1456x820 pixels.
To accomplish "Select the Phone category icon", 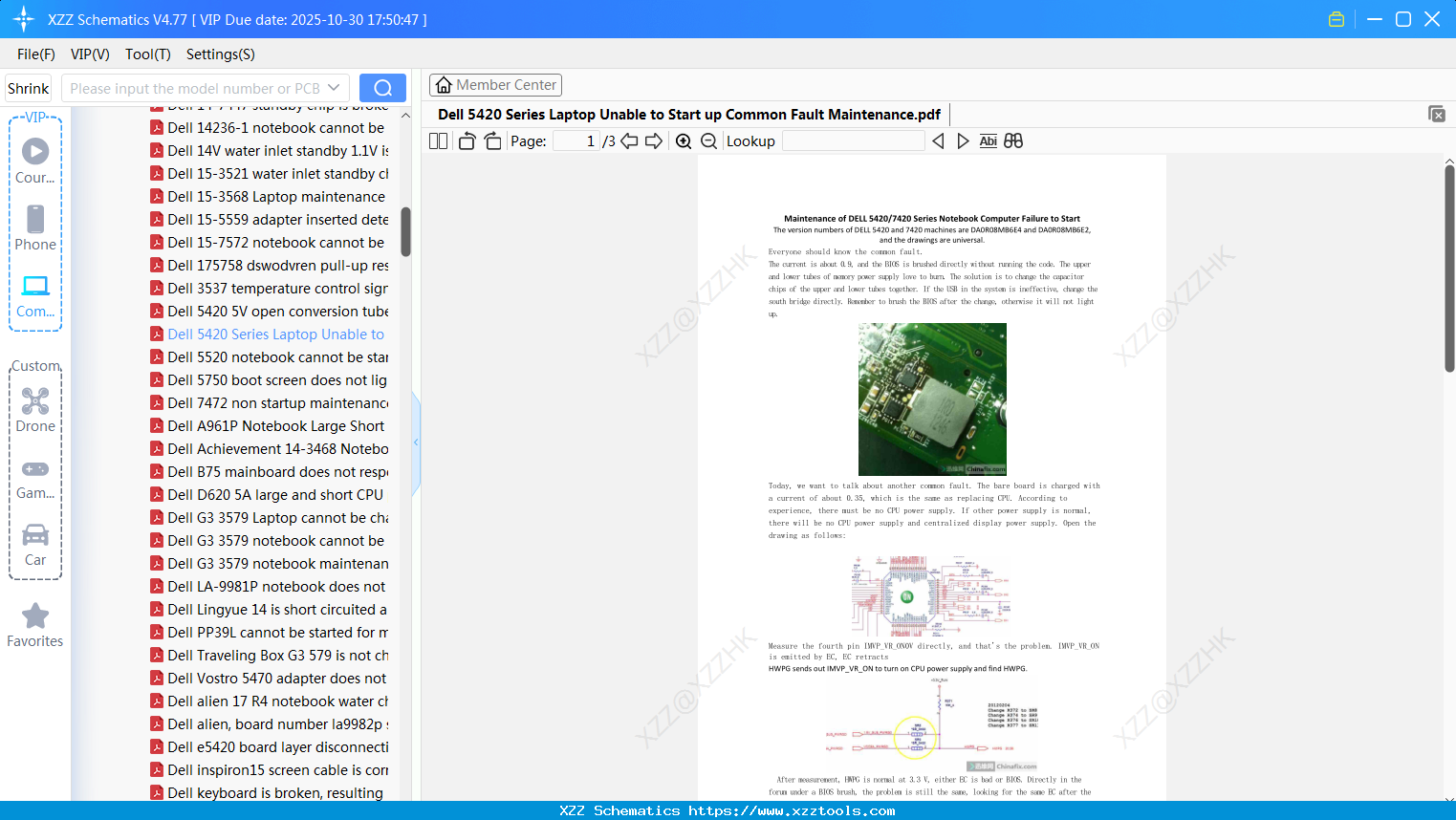I will [35, 227].
